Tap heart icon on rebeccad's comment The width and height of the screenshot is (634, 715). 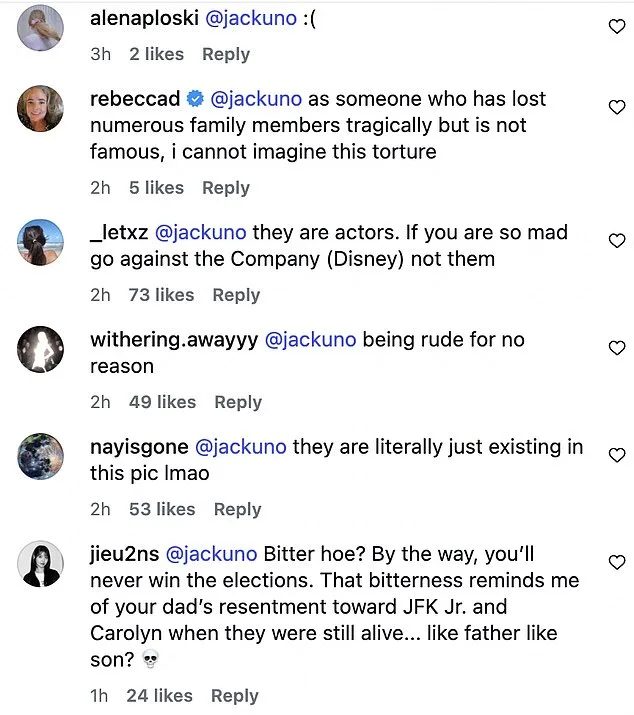[617, 107]
